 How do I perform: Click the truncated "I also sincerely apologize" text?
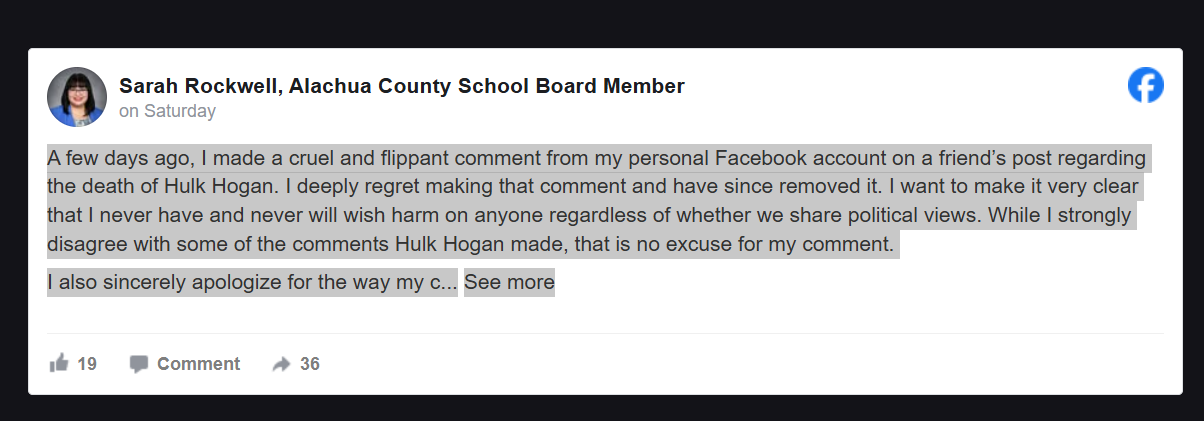[250, 282]
